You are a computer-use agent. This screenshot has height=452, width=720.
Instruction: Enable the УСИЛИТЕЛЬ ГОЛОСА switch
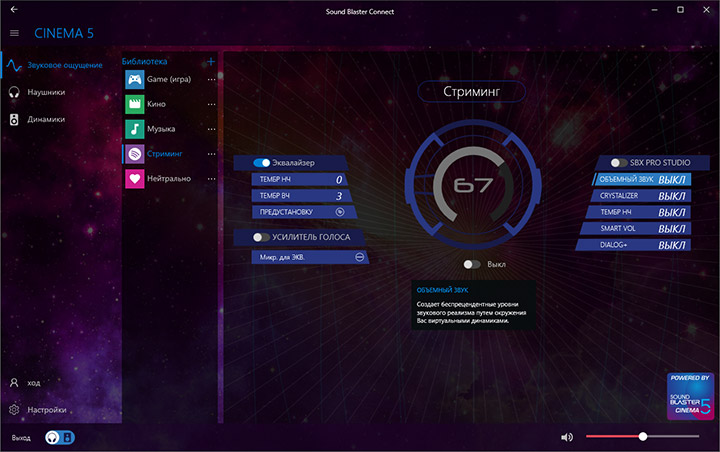[x=261, y=237]
